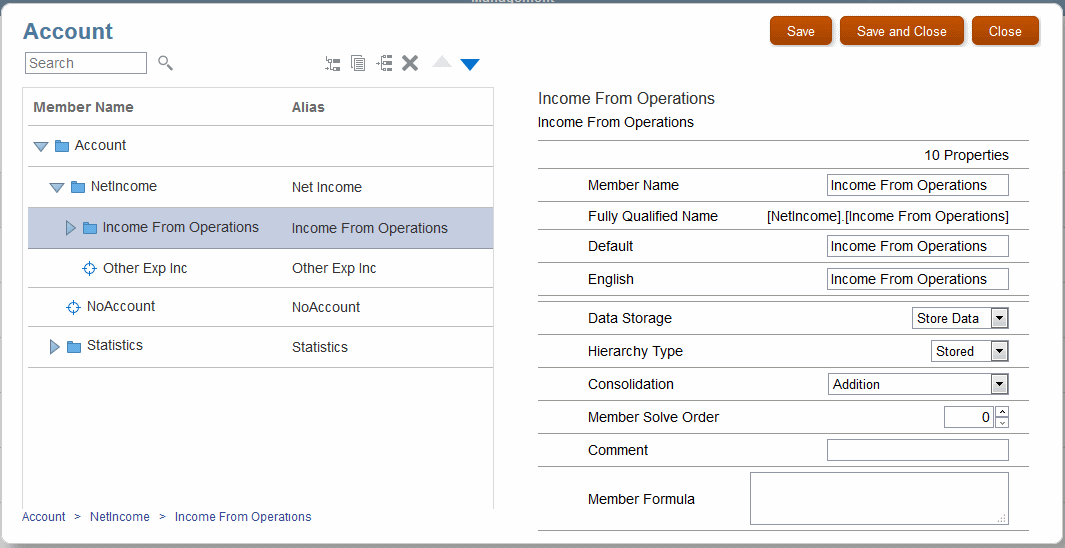
Task: Click the Add Sibling member icon
Action: click(x=384, y=63)
